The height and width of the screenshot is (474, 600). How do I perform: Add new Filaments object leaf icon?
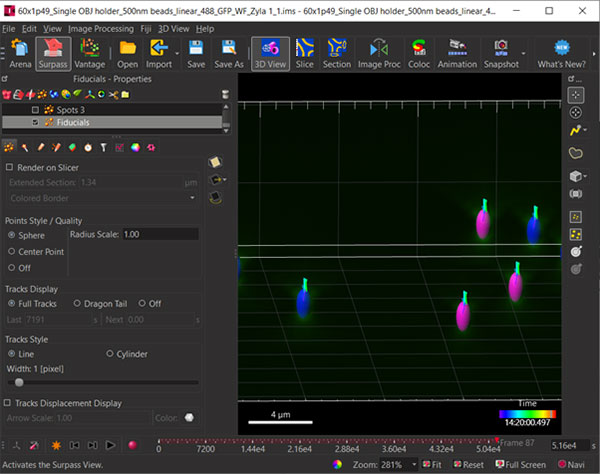pos(78,94)
